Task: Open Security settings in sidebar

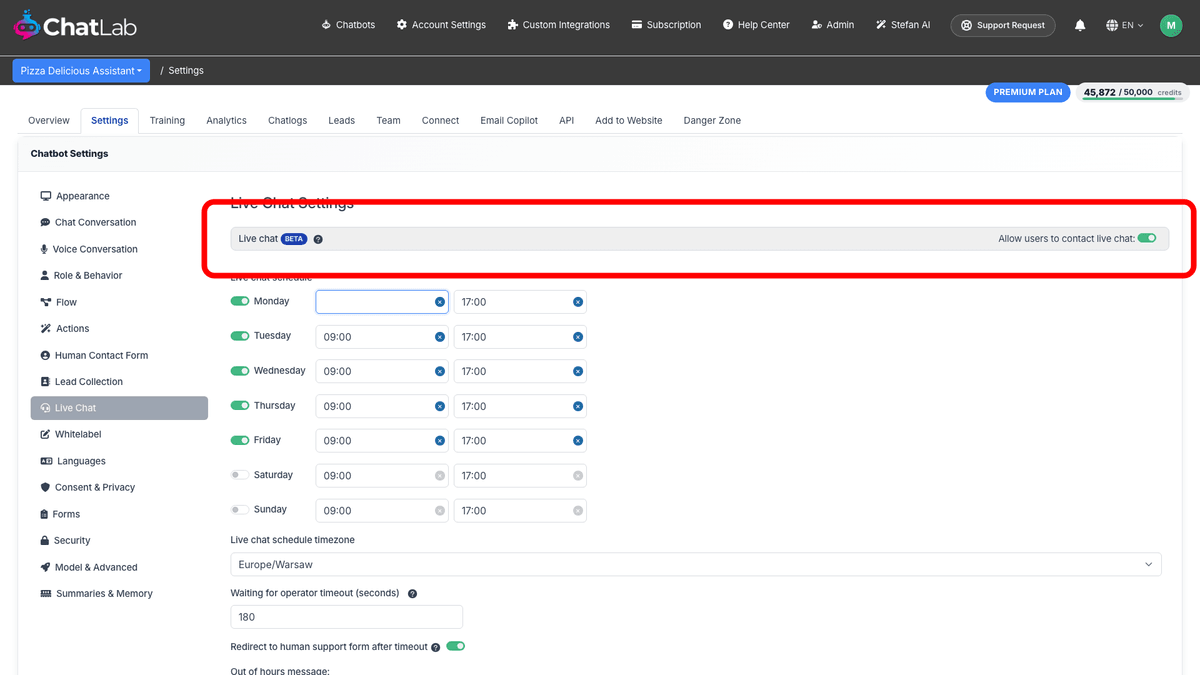Action: (x=65, y=540)
